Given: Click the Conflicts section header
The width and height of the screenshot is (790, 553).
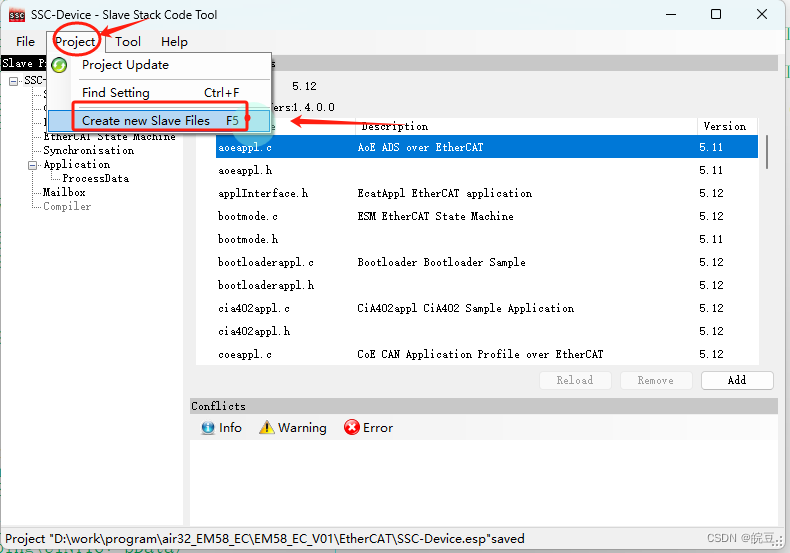Looking at the screenshot, I should point(484,406).
